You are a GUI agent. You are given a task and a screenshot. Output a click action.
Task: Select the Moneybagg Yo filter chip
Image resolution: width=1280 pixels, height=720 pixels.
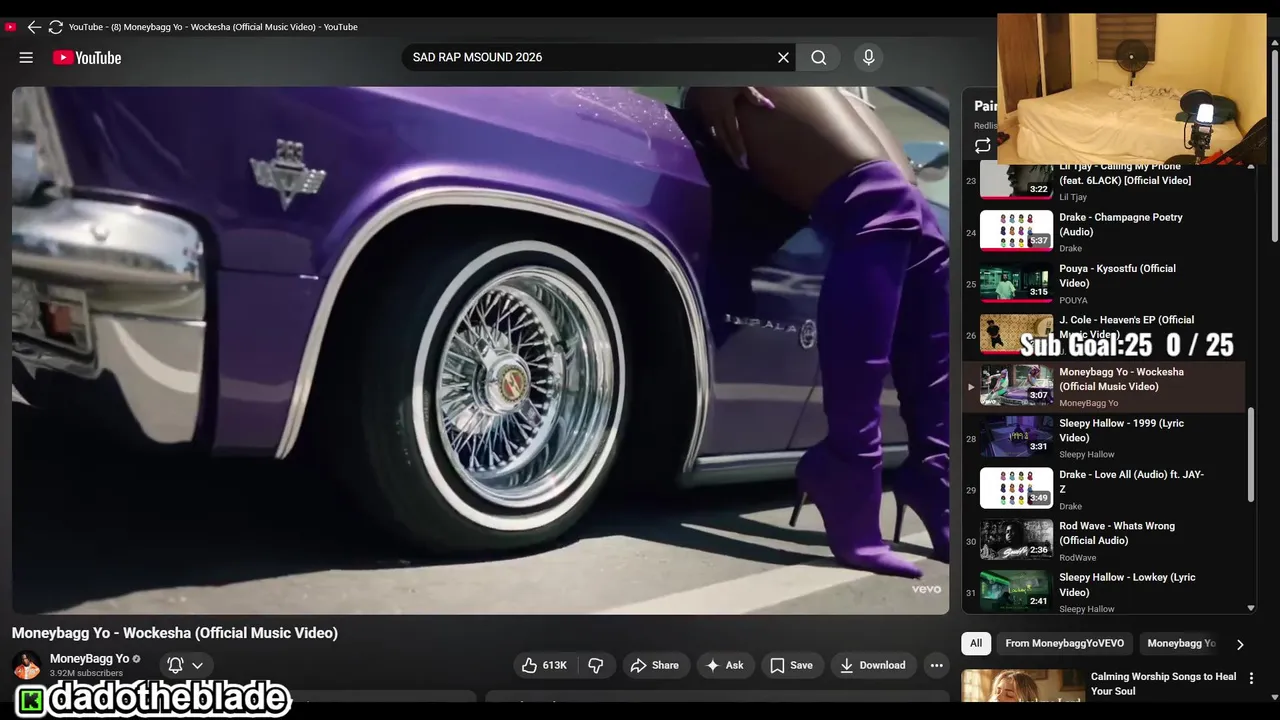(x=1180, y=644)
